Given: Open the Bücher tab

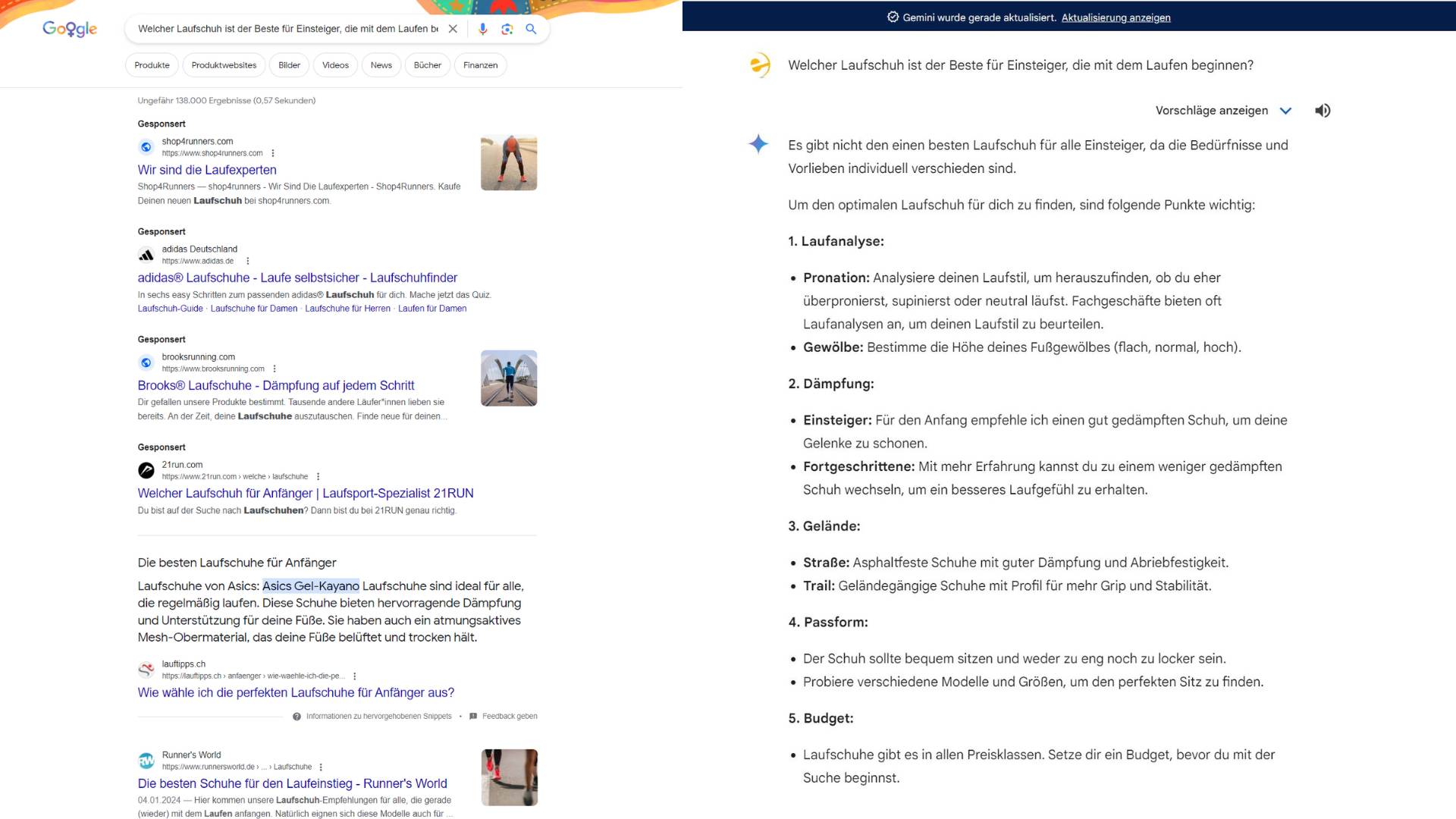Looking at the screenshot, I should [428, 65].
